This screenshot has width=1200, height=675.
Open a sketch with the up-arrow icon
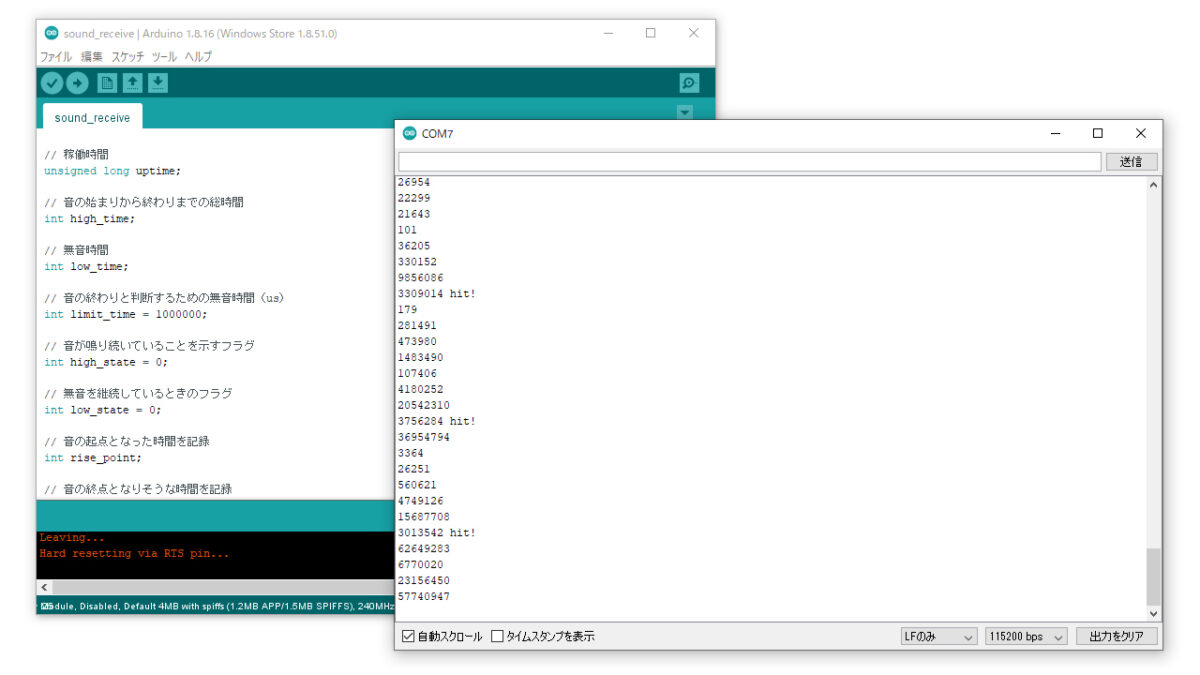coord(132,84)
